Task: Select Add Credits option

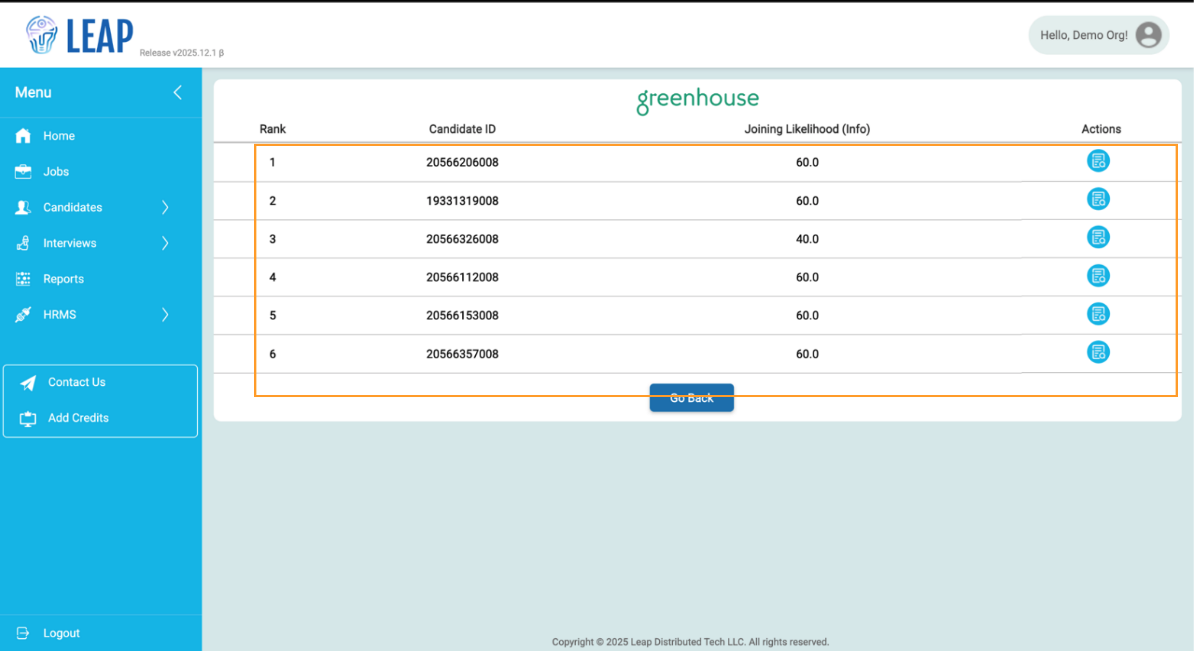Action: (78, 418)
